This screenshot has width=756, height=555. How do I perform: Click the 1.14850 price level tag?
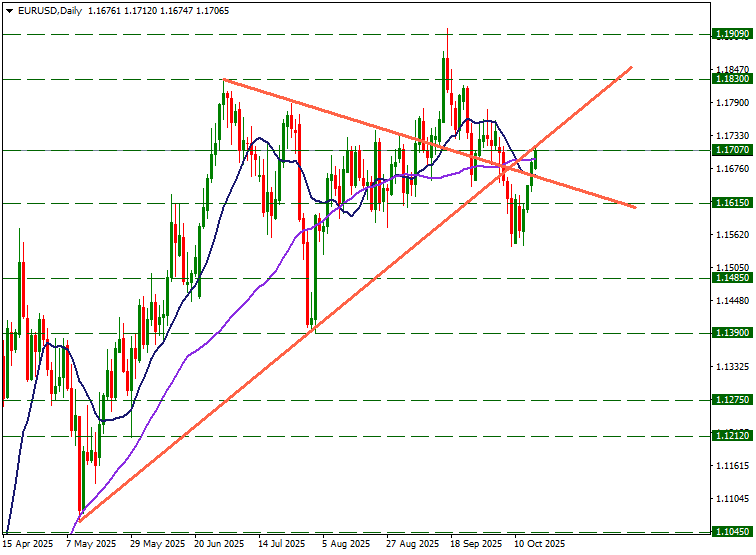click(x=732, y=278)
